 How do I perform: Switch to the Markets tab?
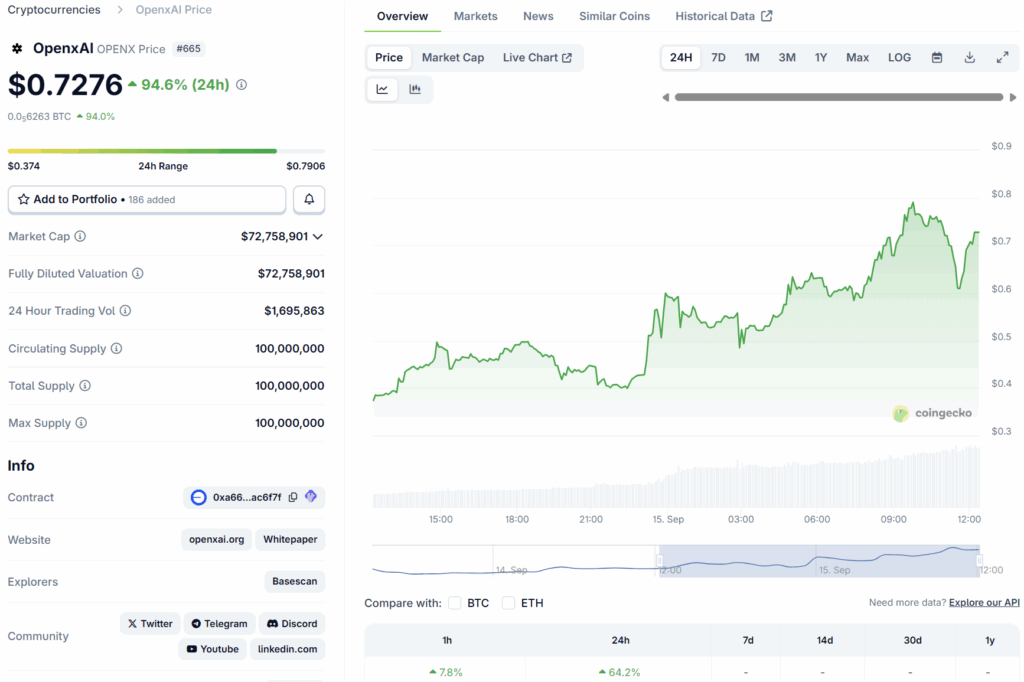coord(475,16)
